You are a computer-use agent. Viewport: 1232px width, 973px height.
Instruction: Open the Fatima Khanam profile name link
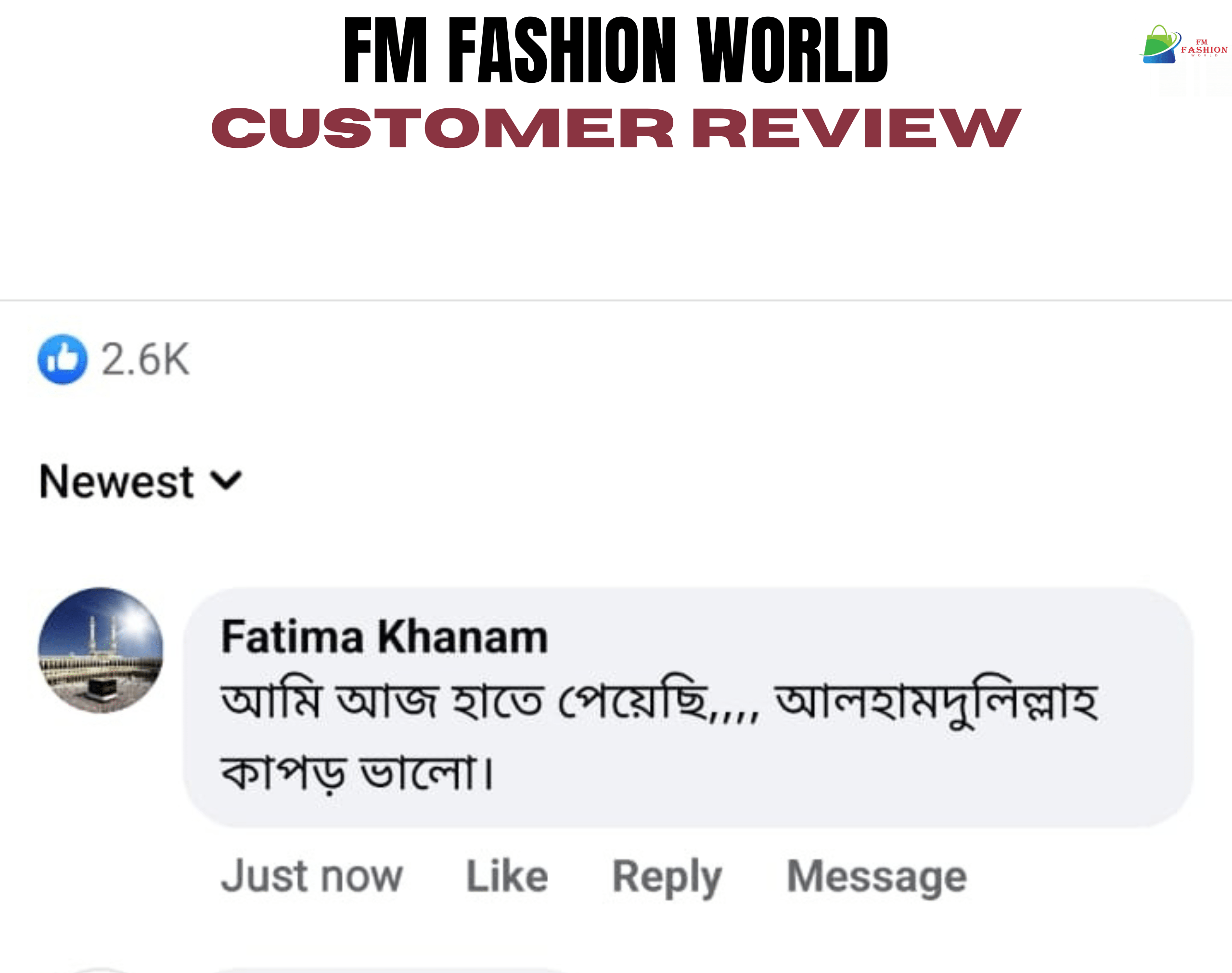(x=385, y=637)
